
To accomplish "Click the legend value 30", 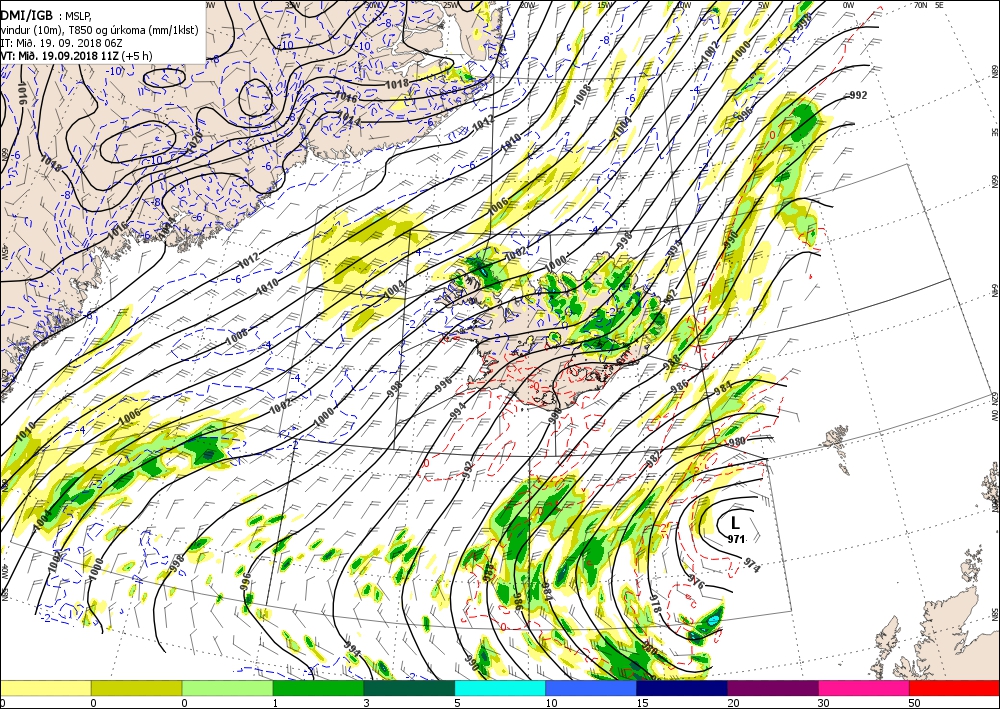I will point(824,703).
